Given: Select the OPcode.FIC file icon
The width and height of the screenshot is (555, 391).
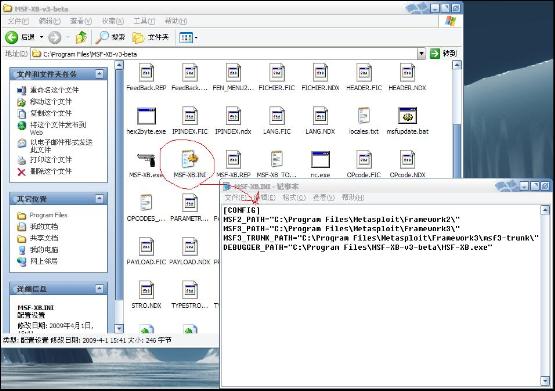Looking at the screenshot, I should point(364,160).
